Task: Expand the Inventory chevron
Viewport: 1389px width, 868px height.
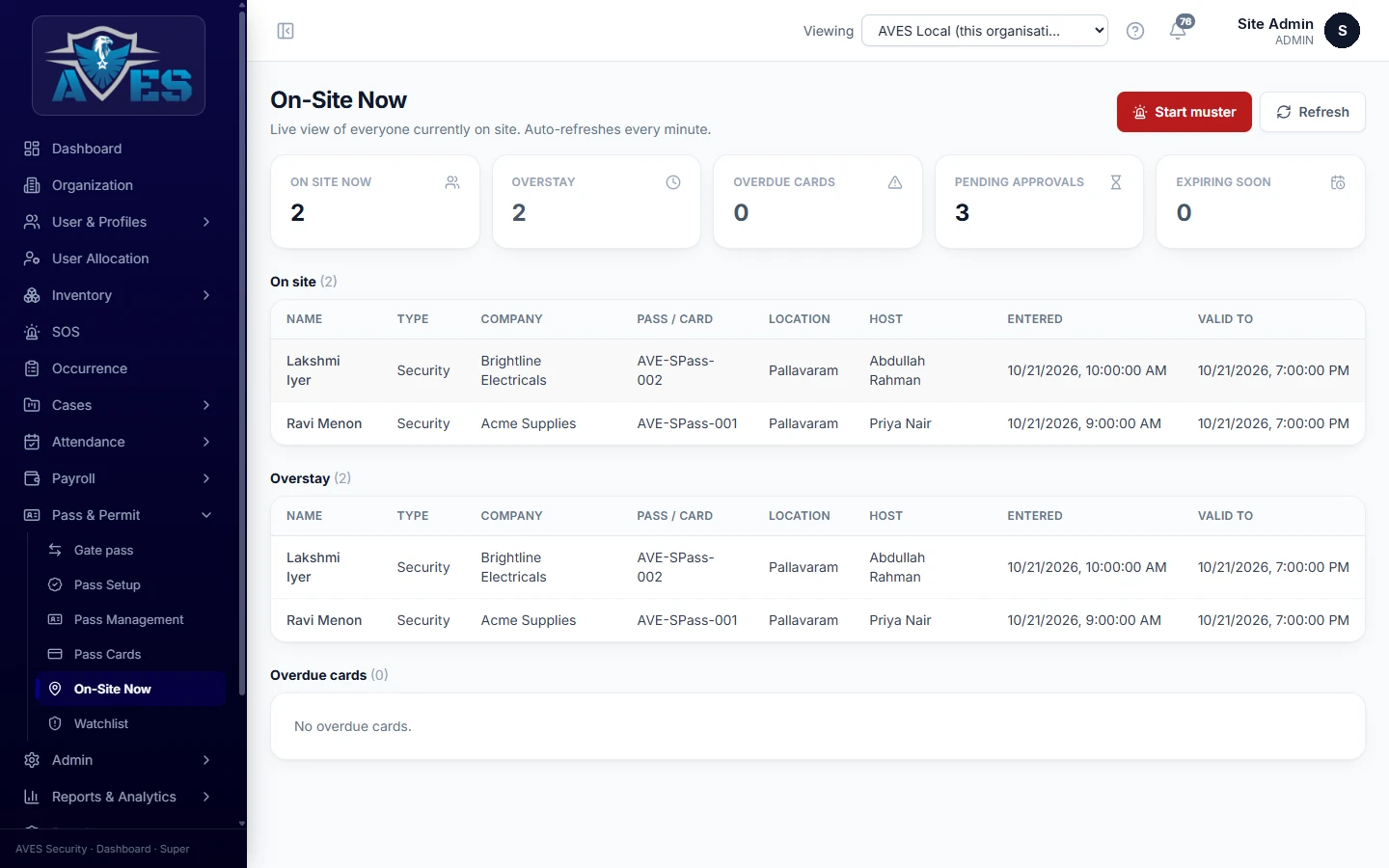Action: [206, 295]
